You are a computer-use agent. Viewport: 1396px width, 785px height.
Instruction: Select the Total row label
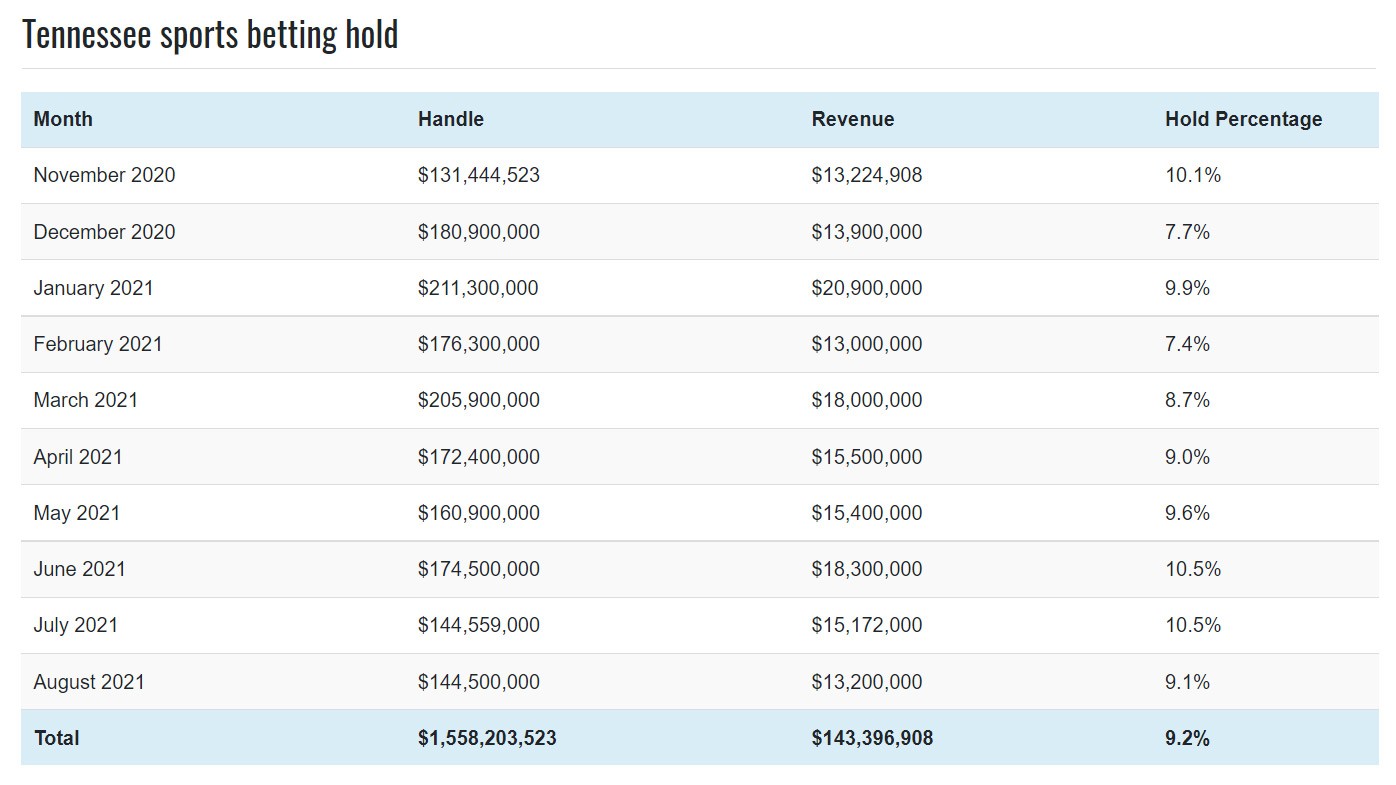[56, 738]
